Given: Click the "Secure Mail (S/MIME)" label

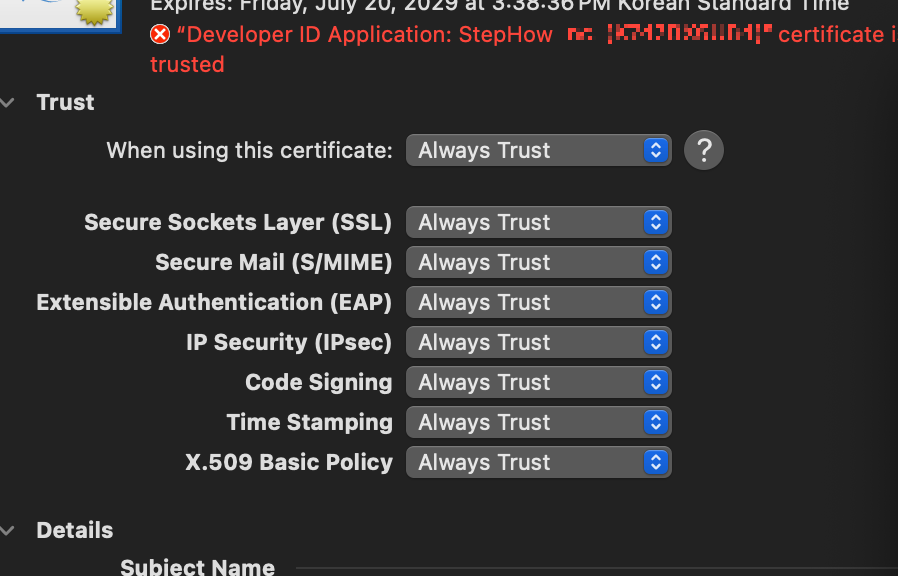Looking at the screenshot, I should coord(274,262).
